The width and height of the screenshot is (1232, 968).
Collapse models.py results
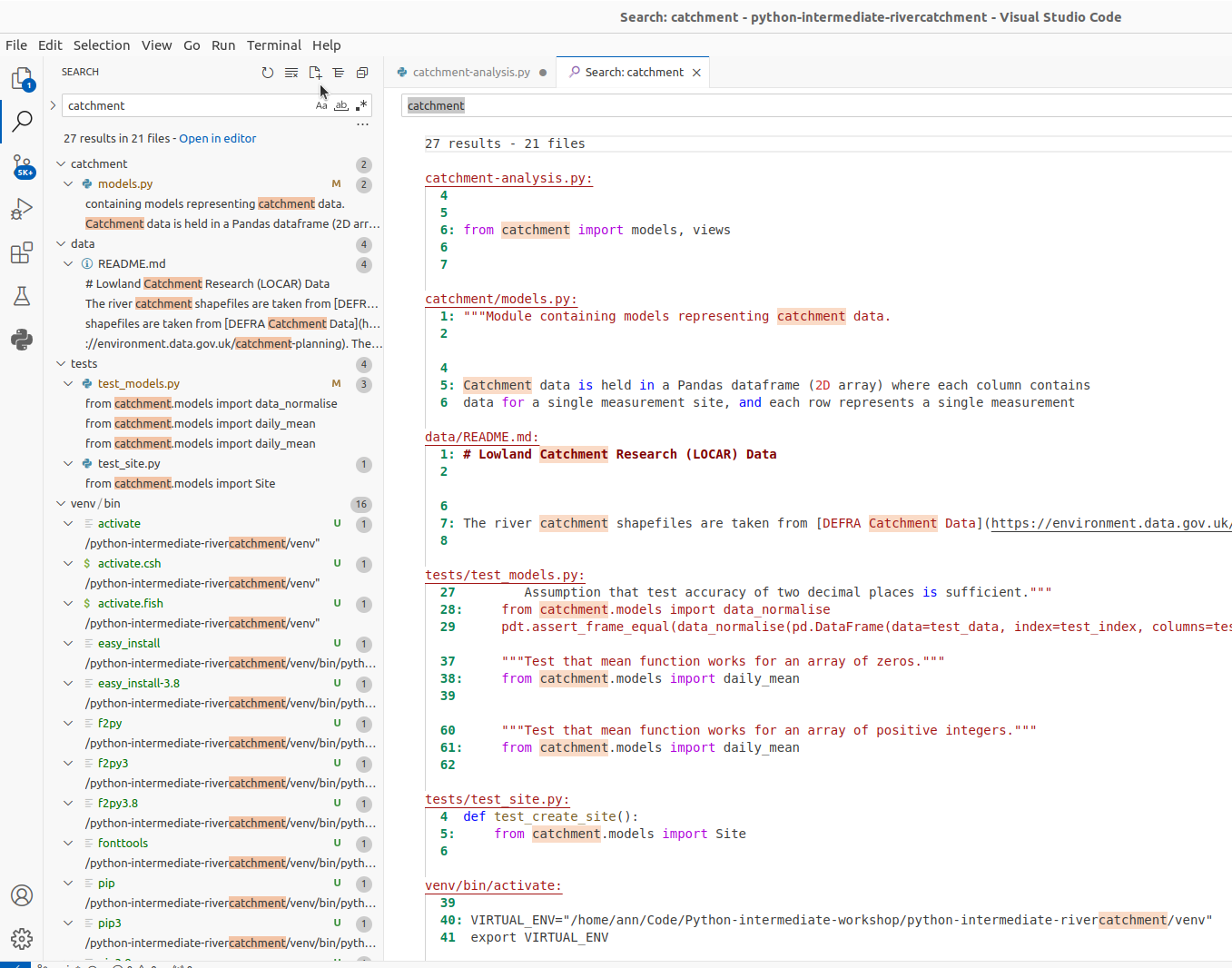[x=68, y=183]
